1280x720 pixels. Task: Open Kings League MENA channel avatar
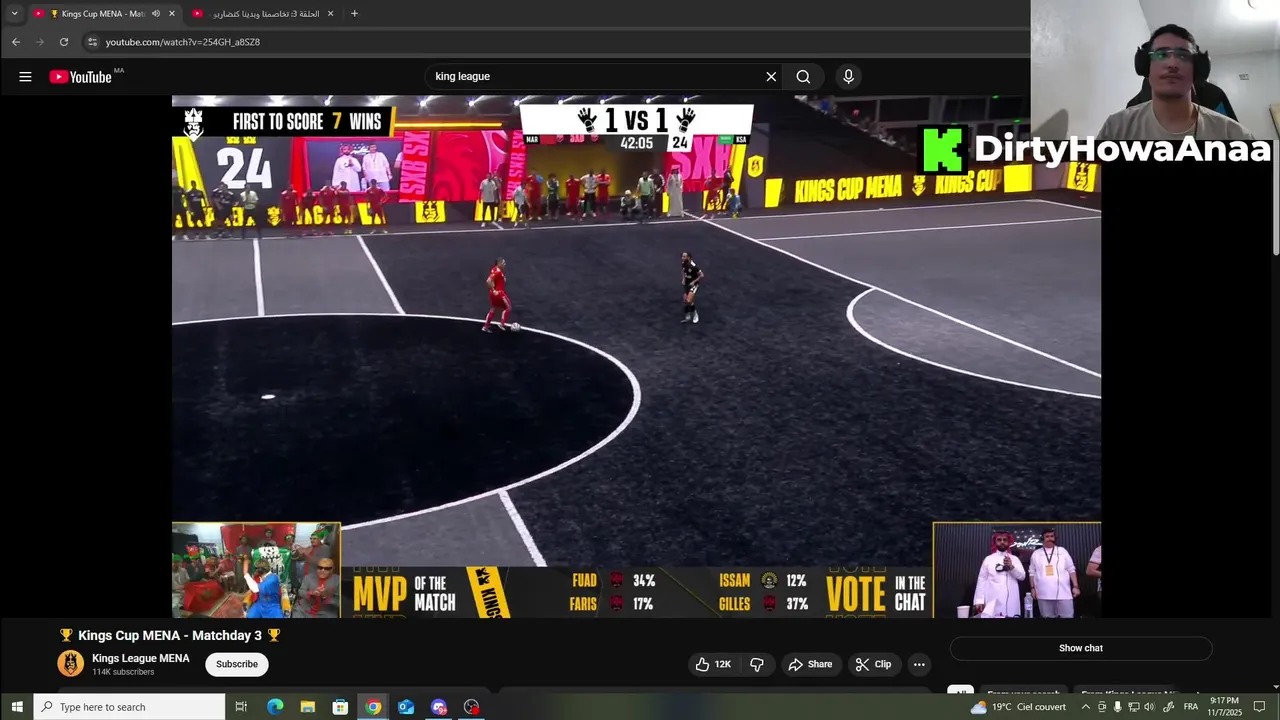pyautogui.click(x=70, y=664)
